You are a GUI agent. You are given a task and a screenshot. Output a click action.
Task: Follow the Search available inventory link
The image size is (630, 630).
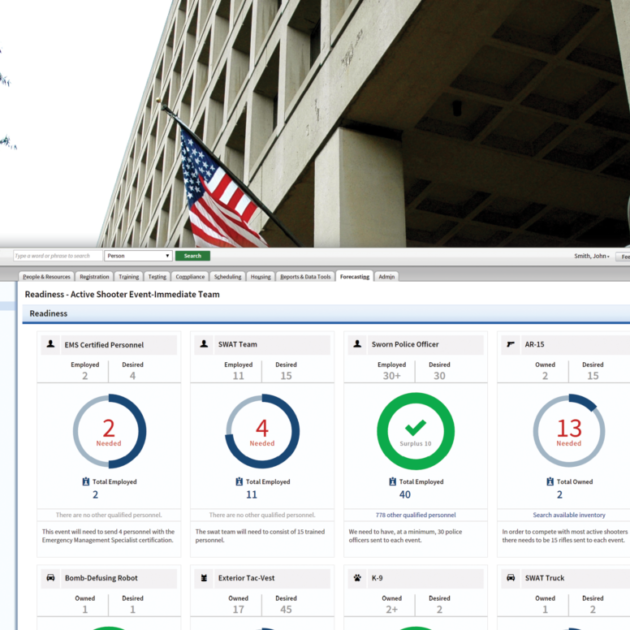[568, 514]
